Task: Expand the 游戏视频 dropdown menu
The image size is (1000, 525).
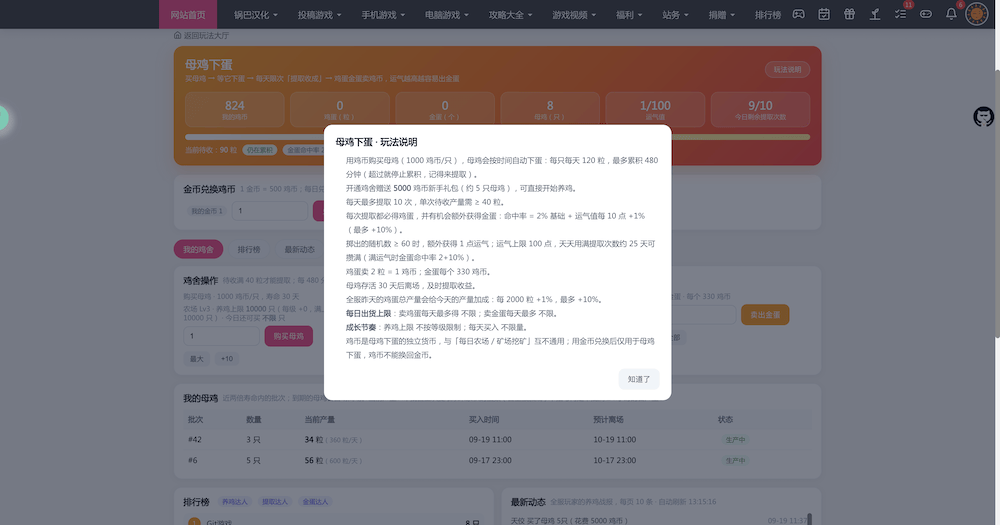Action: click(575, 15)
